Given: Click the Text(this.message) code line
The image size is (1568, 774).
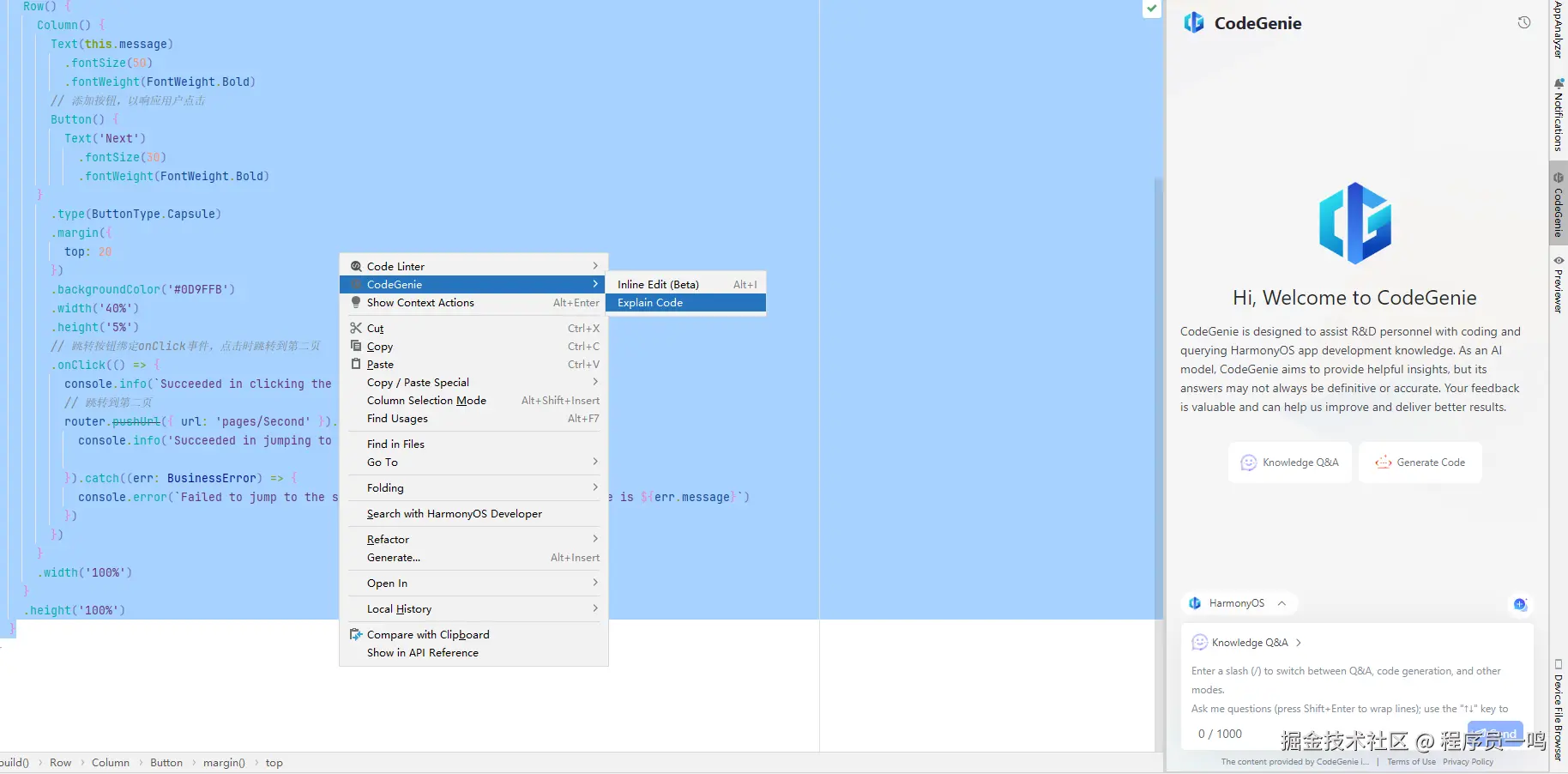Looking at the screenshot, I should point(112,45).
